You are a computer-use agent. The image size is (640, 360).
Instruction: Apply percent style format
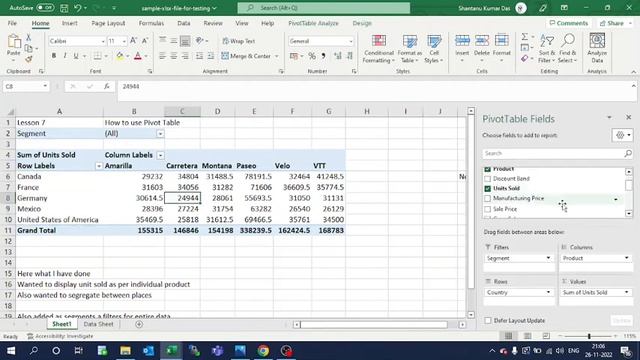coord(312,56)
